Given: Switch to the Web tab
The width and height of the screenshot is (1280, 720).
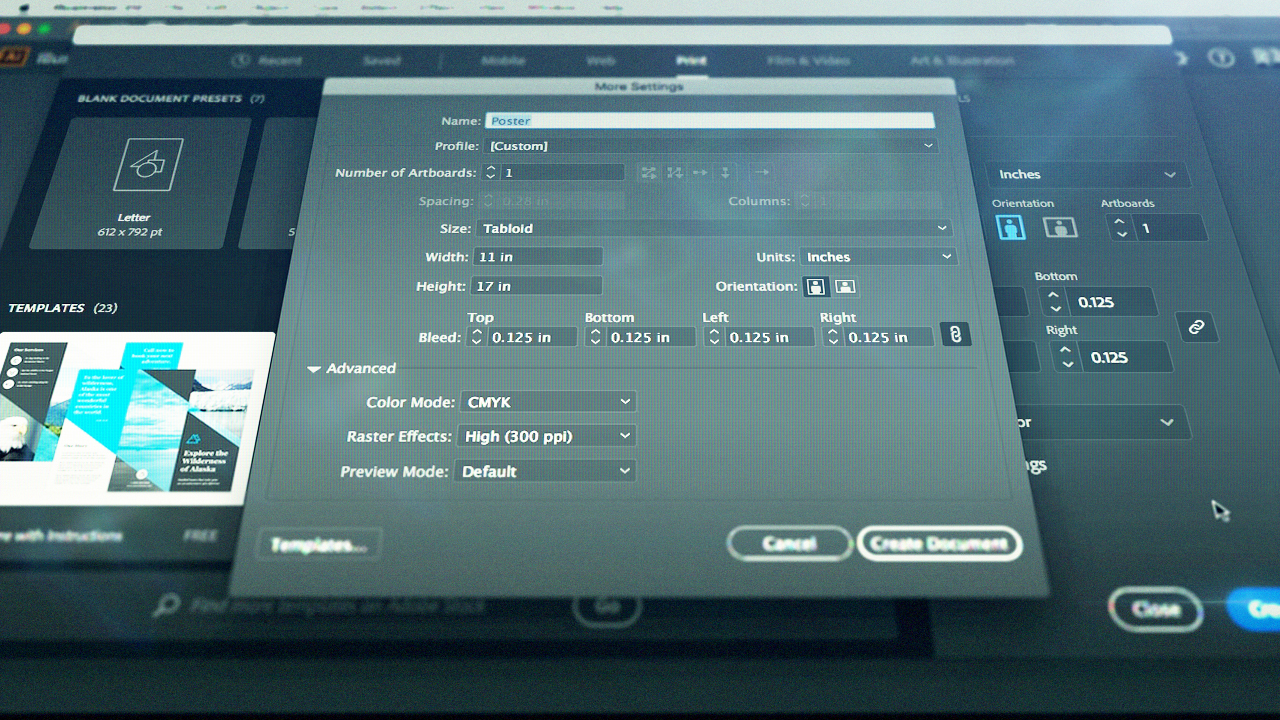Looking at the screenshot, I should (x=600, y=61).
